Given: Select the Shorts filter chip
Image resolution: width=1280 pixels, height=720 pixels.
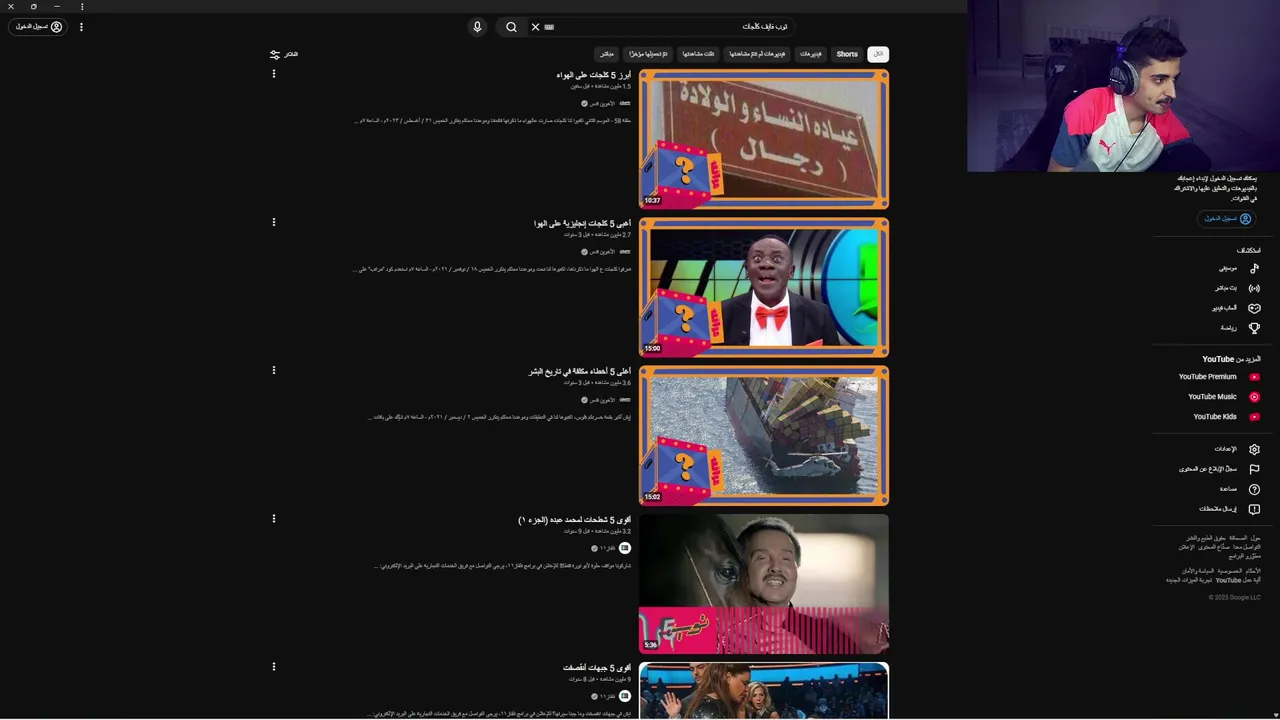Looking at the screenshot, I should pos(847,54).
